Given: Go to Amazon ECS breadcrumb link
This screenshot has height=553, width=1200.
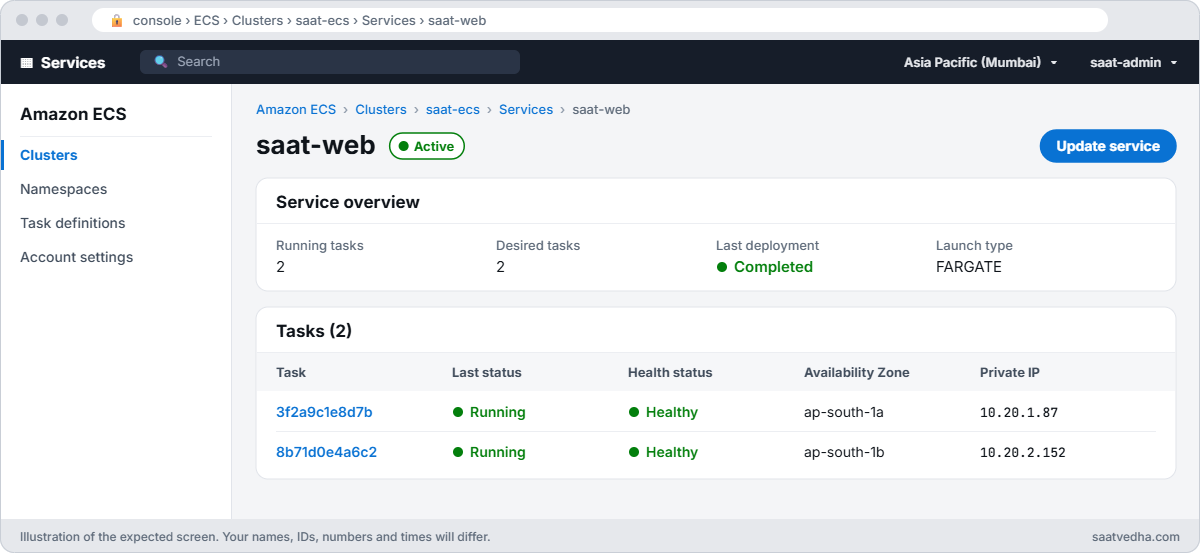Looking at the screenshot, I should (x=296, y=109).
